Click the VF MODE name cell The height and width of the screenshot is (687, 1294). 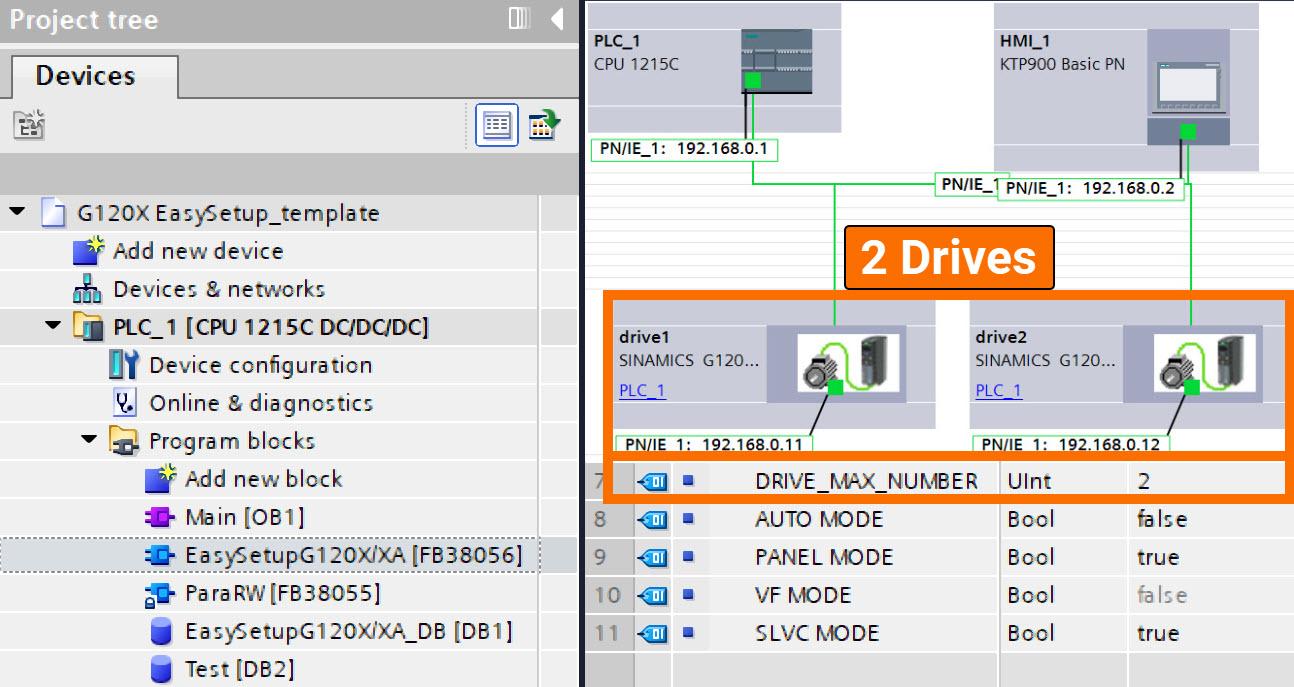[x=803, y=595]
